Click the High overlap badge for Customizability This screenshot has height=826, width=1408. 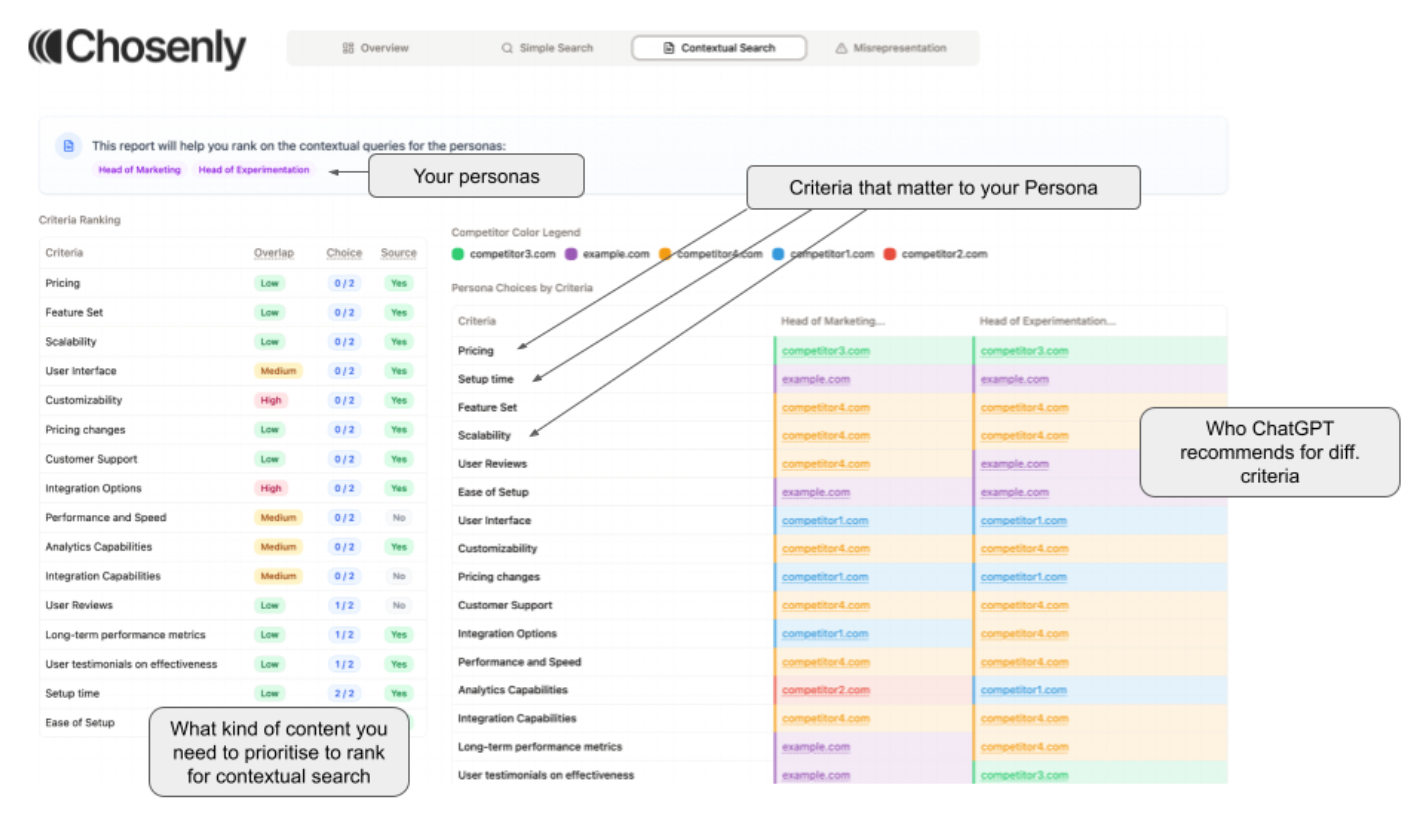(x=270, y=400)
